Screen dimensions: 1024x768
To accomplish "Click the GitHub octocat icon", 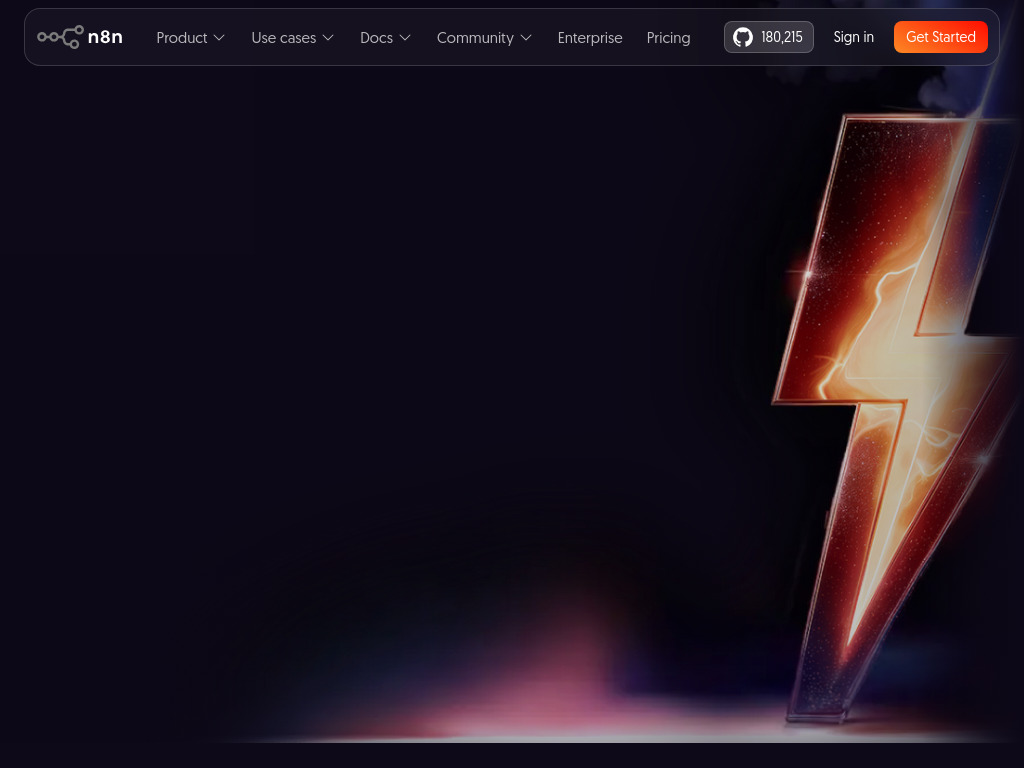I will tap(743, 37).
